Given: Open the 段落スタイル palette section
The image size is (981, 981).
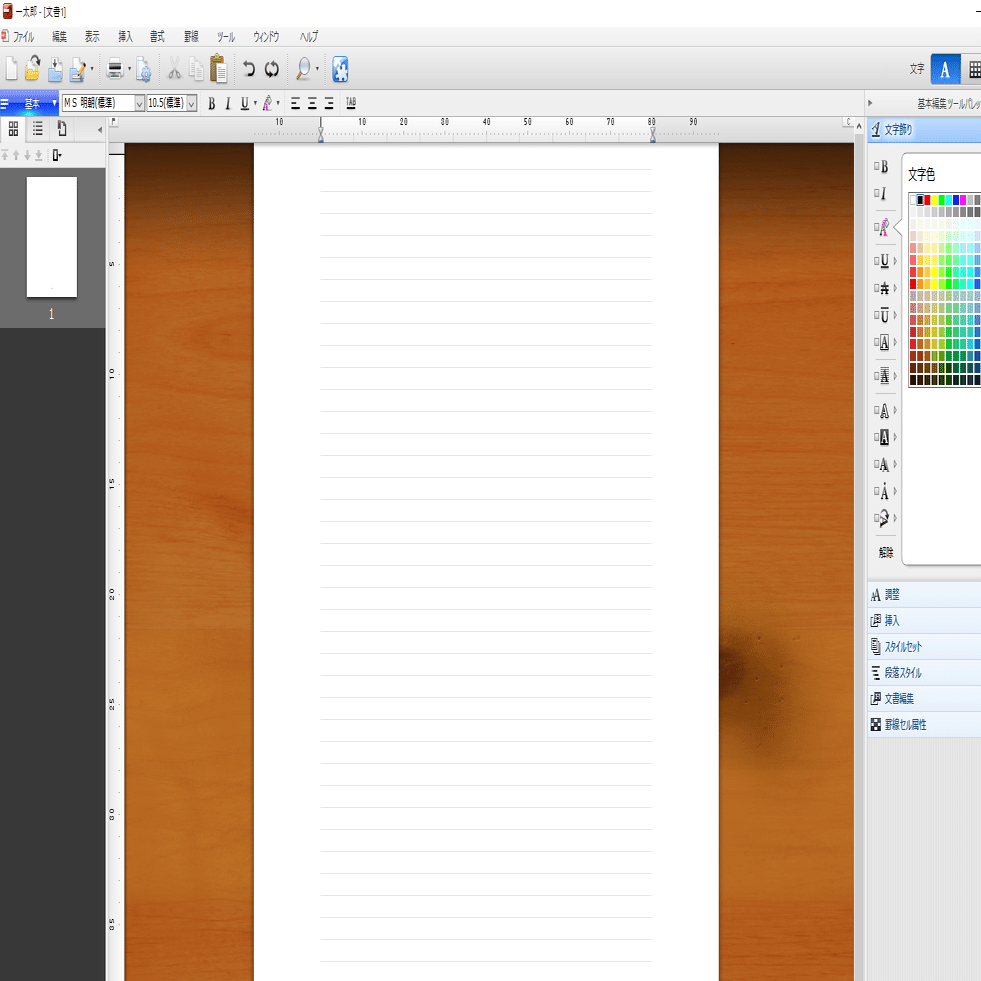Looking at the screenshot, I should tap(924, 673).
